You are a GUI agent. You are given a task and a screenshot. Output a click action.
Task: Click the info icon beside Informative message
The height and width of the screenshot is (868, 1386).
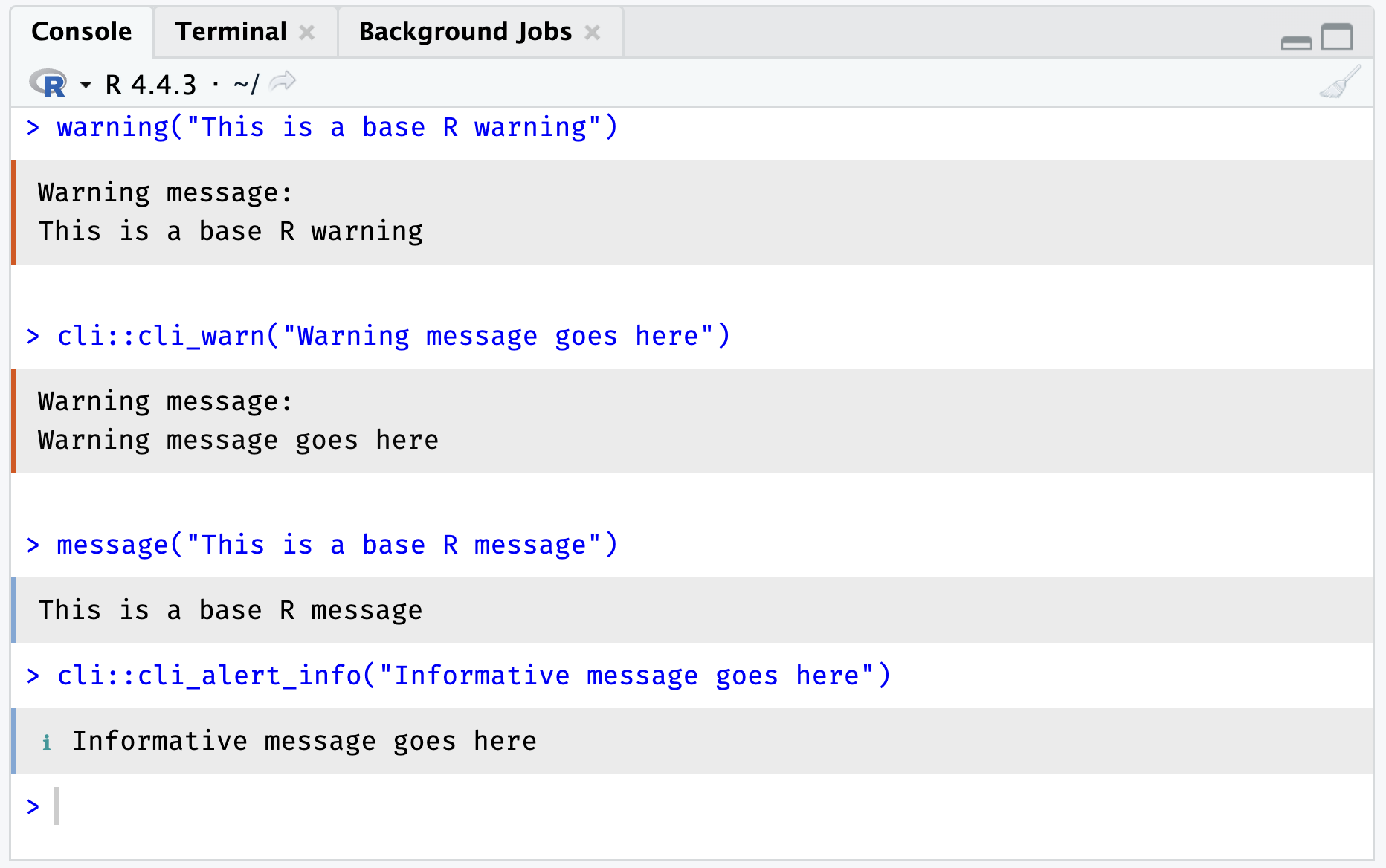(x=47, y=742)
